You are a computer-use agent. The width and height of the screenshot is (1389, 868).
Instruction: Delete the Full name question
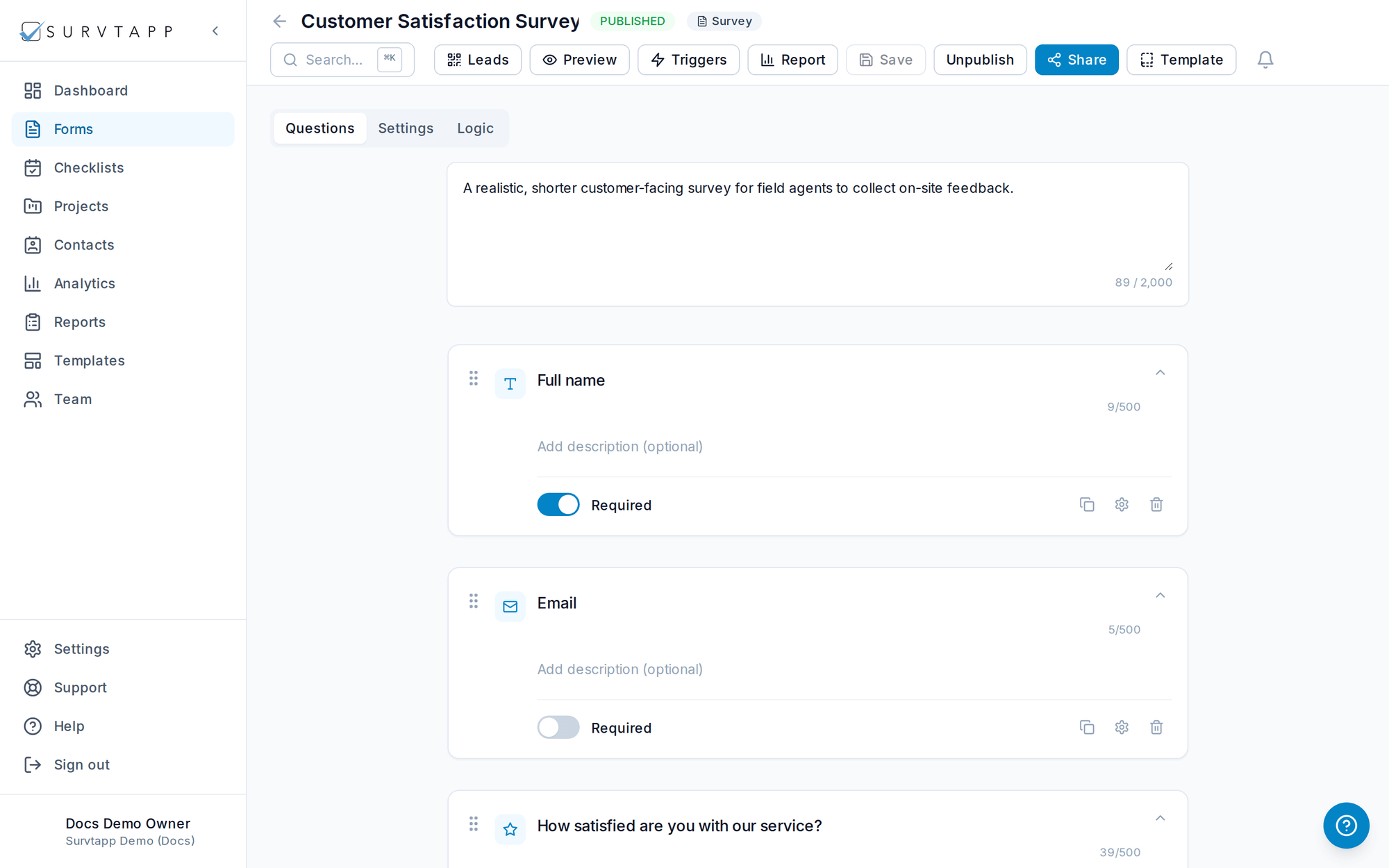pyautogui.click(x=1156, y=505)
